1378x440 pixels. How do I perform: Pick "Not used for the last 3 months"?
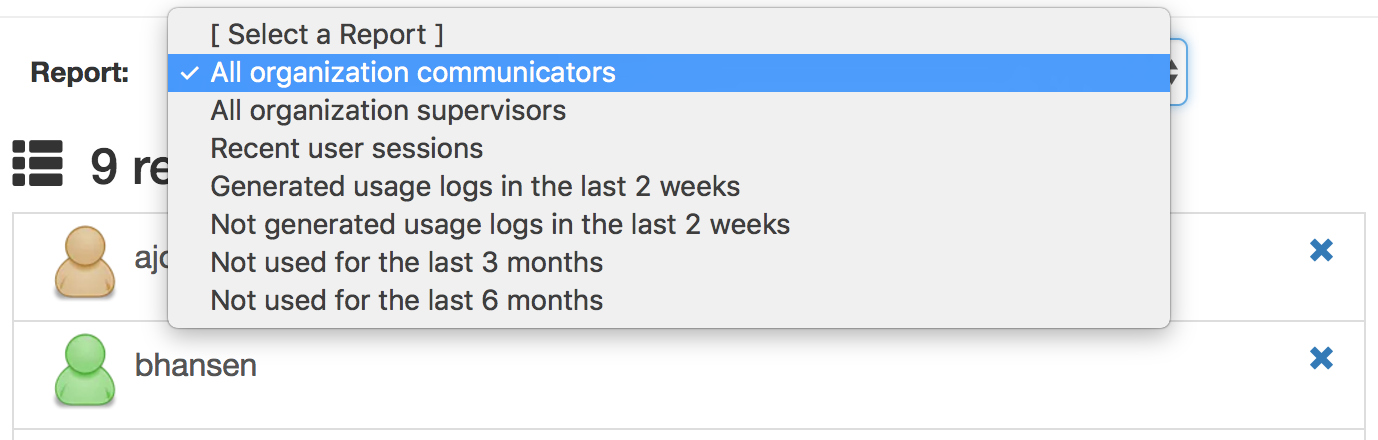pos(406,262)
